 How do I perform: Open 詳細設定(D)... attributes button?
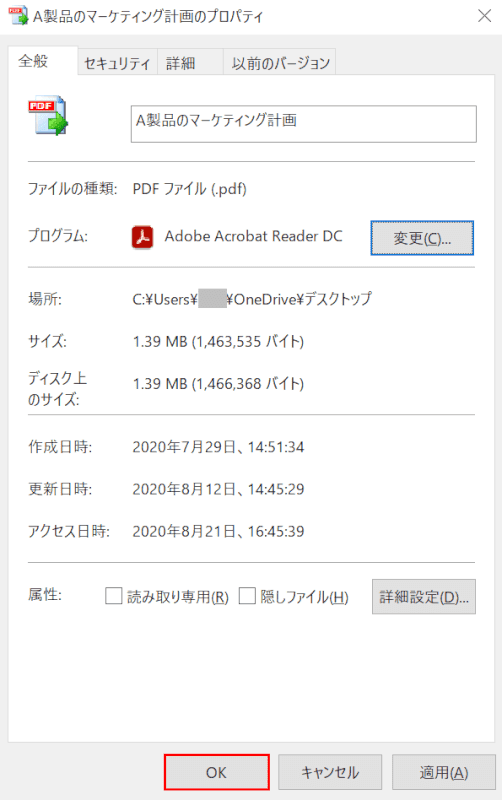[x=423, y=596]
